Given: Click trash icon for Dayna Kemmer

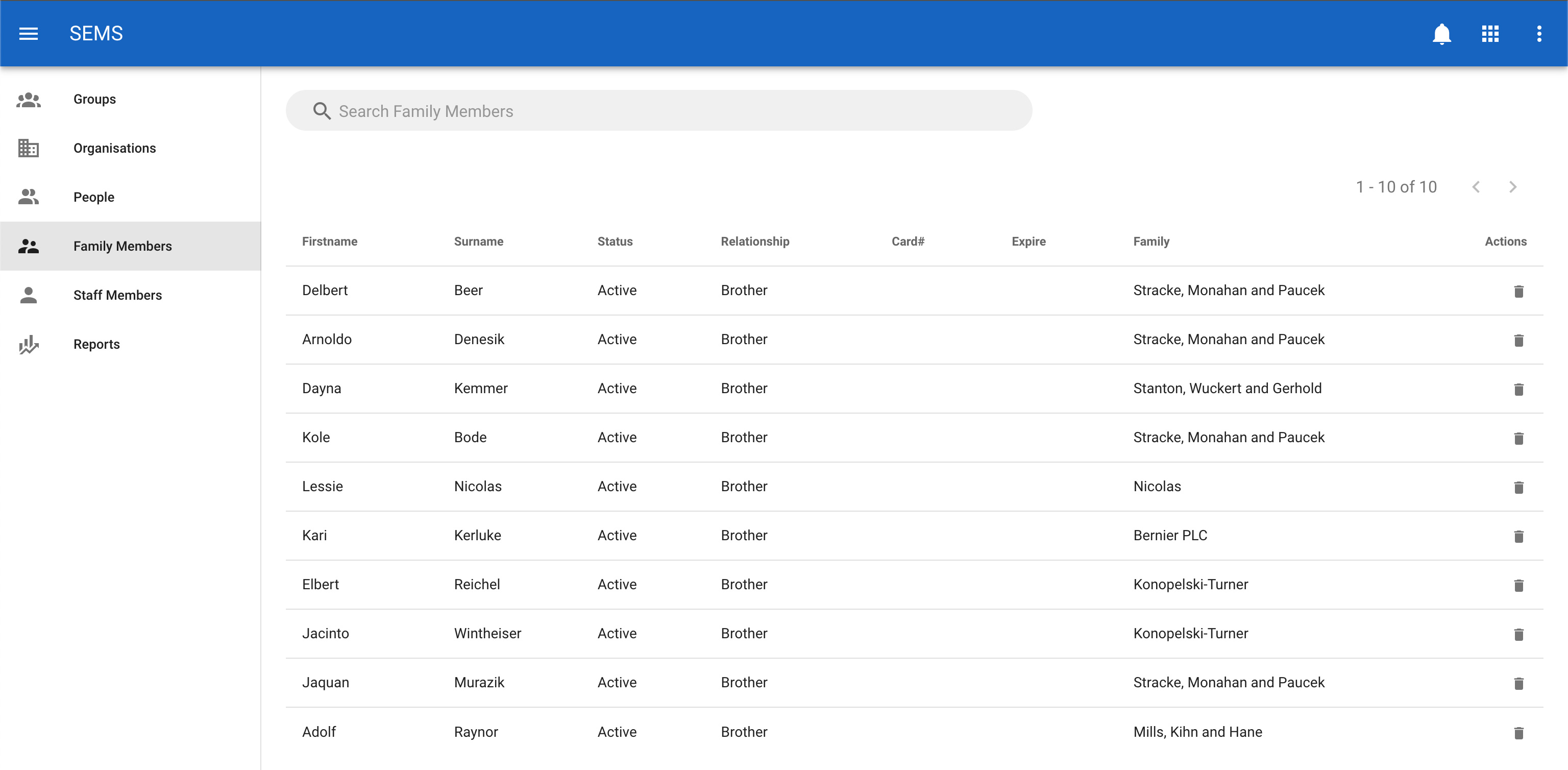Looking at the screenshot, I should (x=1518, y=389).
